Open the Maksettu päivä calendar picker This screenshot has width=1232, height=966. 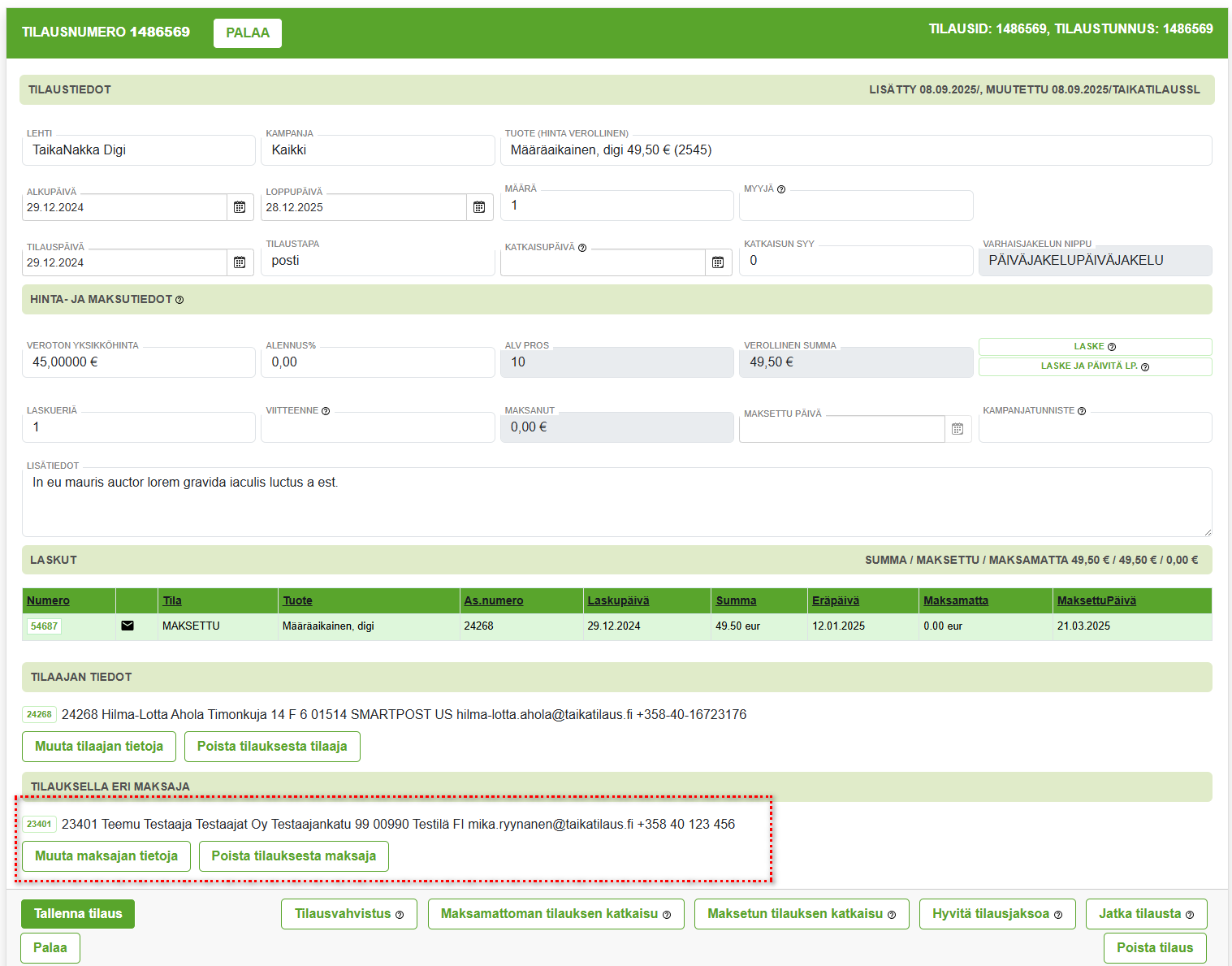[958, 429]
